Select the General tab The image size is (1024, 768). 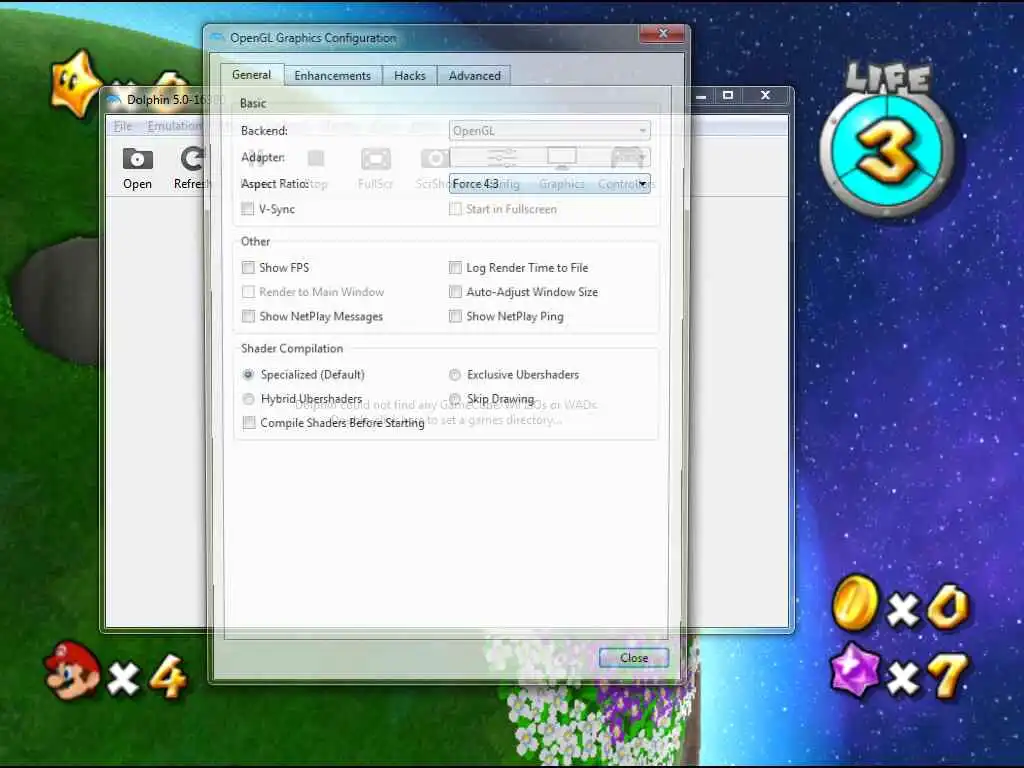tap(251, 74)
